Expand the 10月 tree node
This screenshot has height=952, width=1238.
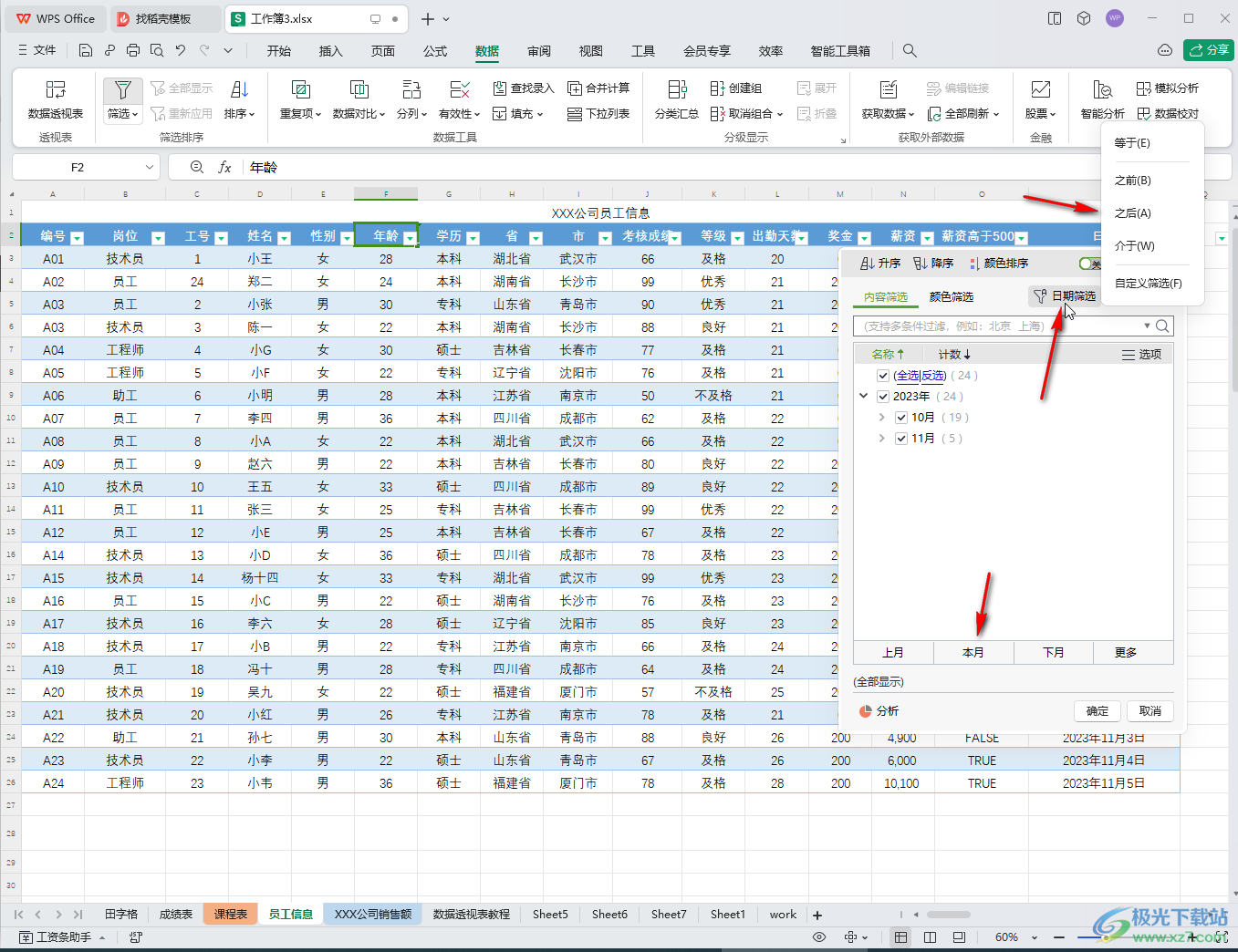pyautogui.click(x=881, y=418)
